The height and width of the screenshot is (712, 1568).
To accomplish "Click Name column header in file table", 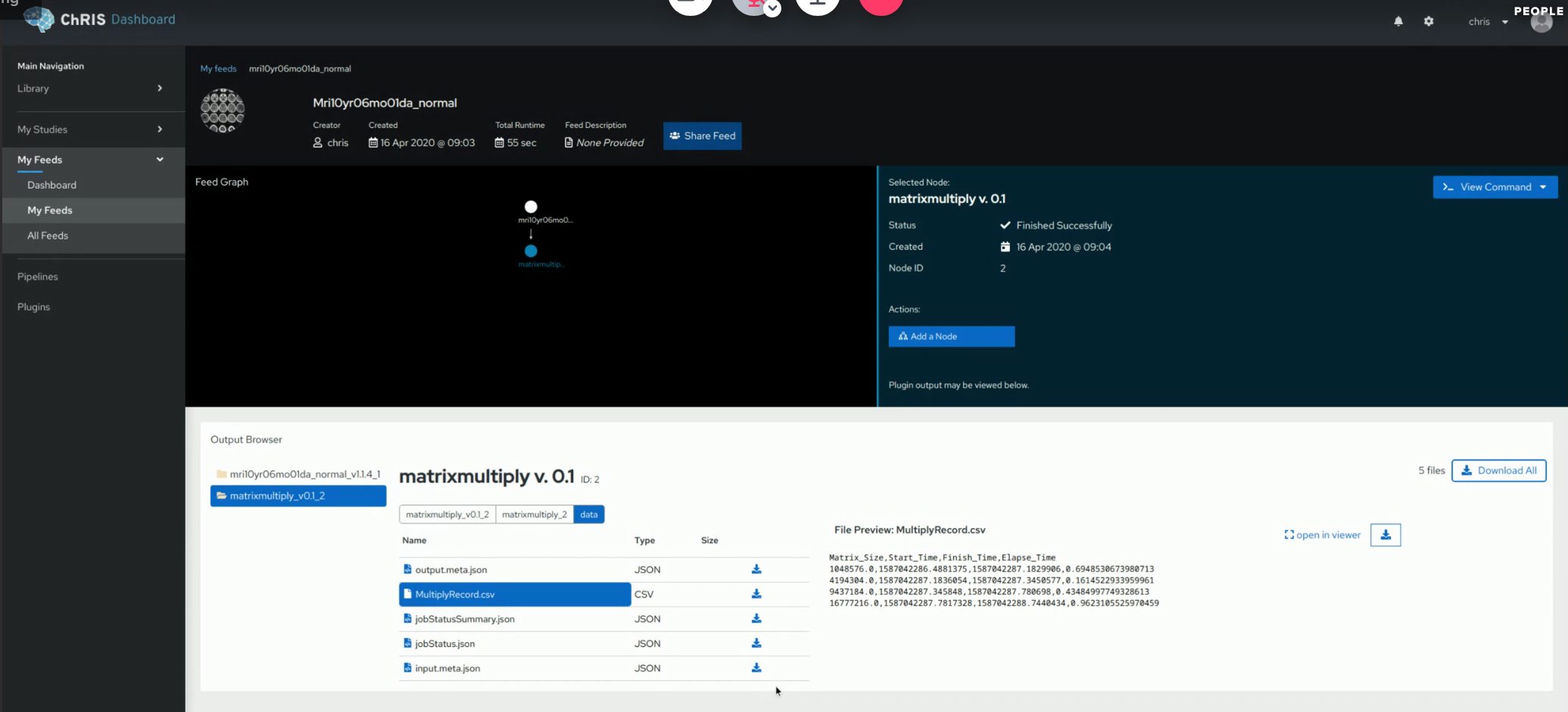I will 414,540.
